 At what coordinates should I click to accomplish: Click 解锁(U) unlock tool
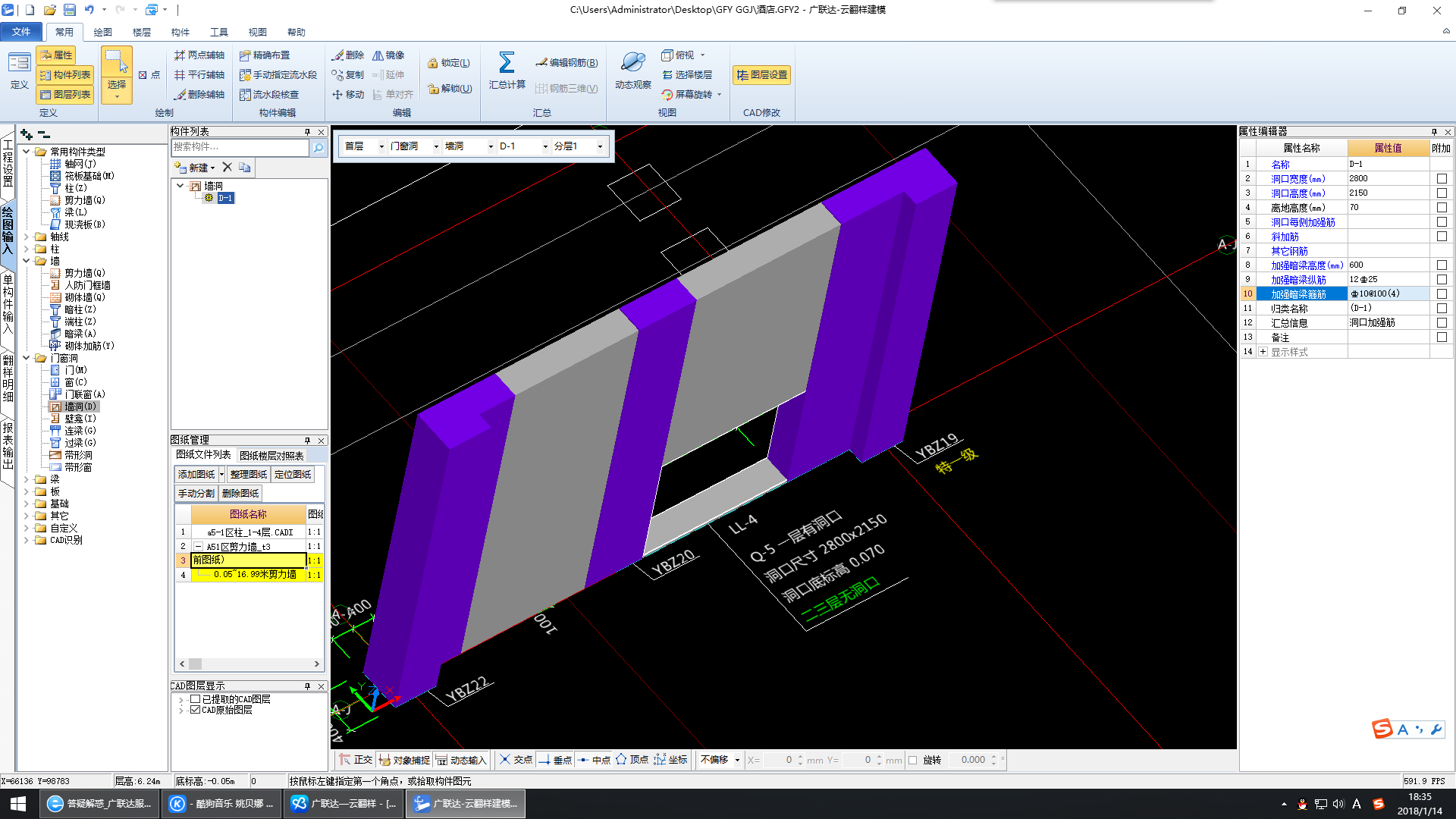pyautogui.click(x=450, y=89)
